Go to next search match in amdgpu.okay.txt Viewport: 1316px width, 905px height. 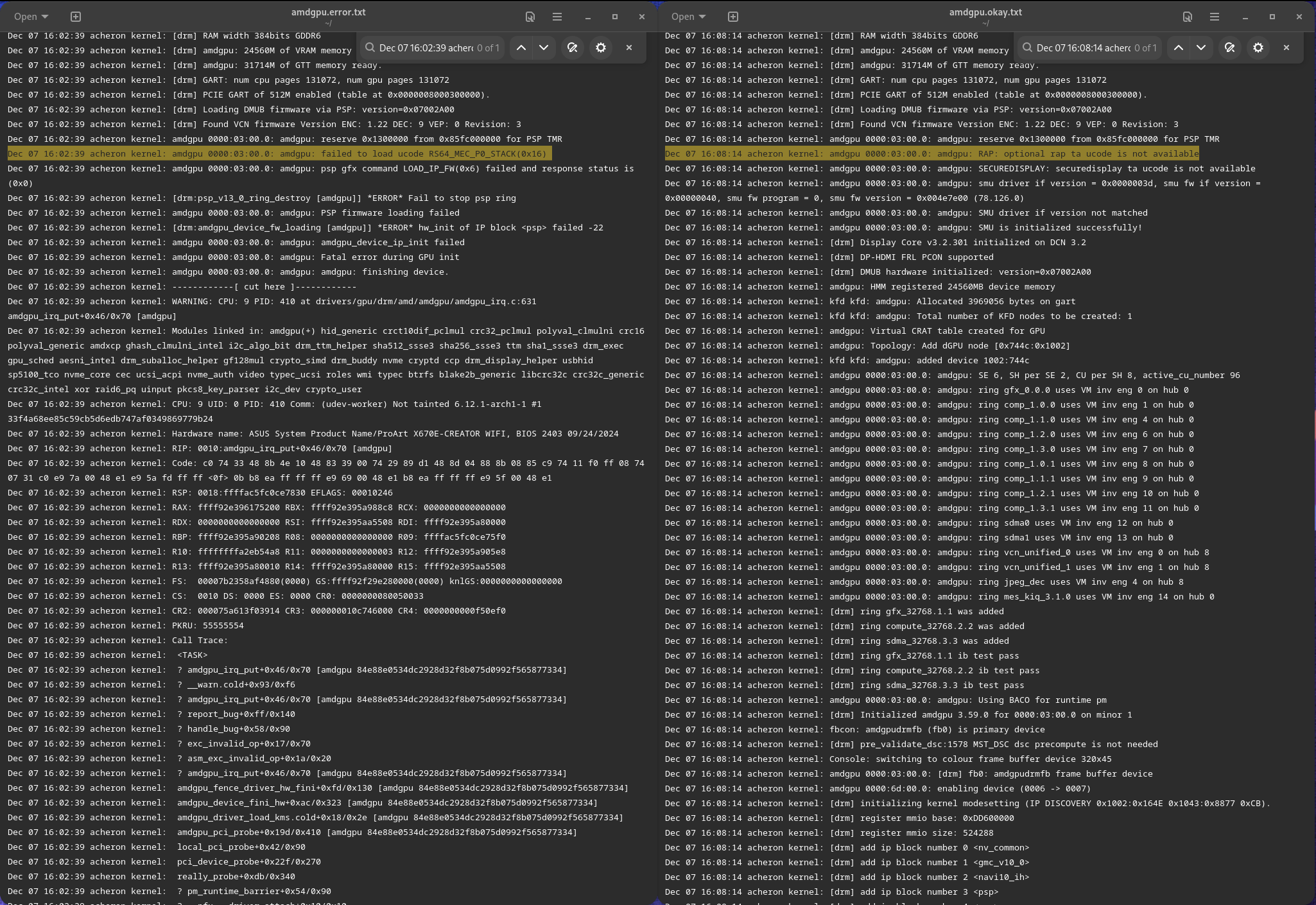coord(1201,47)
